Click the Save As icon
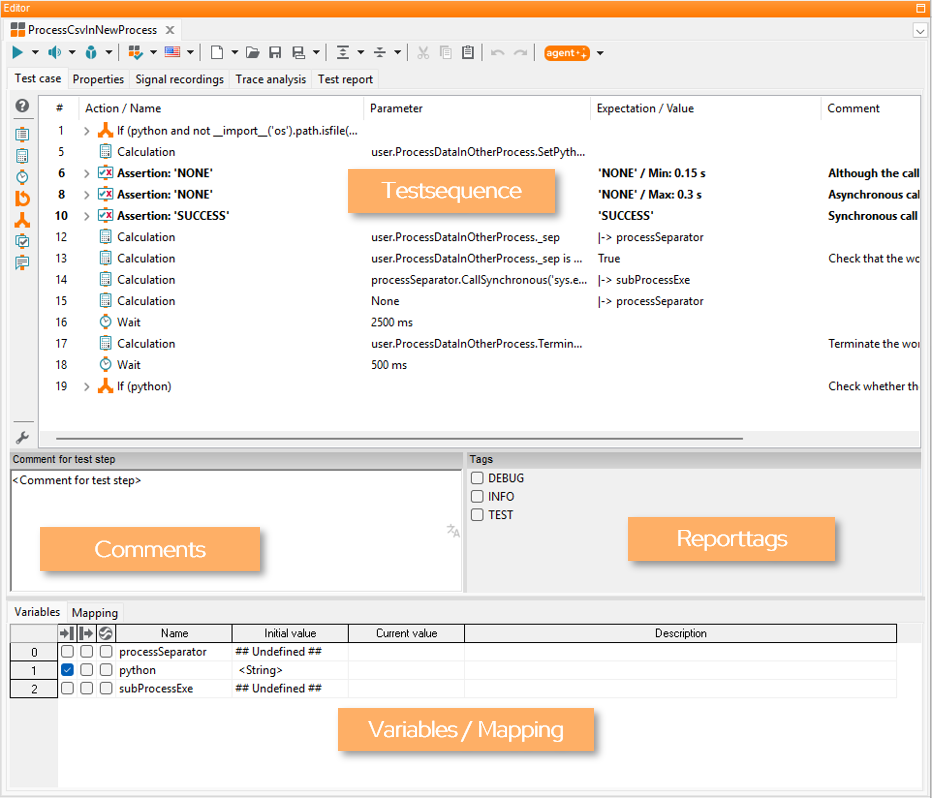Screen dimensions: 932x798 click(298, 53)
